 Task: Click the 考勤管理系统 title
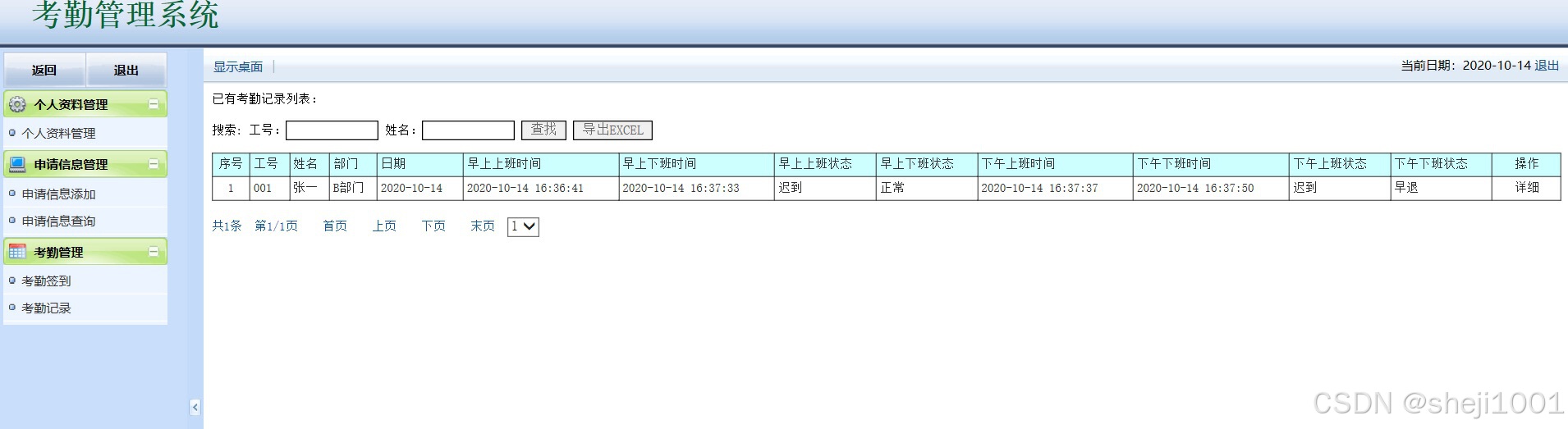coord(126,15)
